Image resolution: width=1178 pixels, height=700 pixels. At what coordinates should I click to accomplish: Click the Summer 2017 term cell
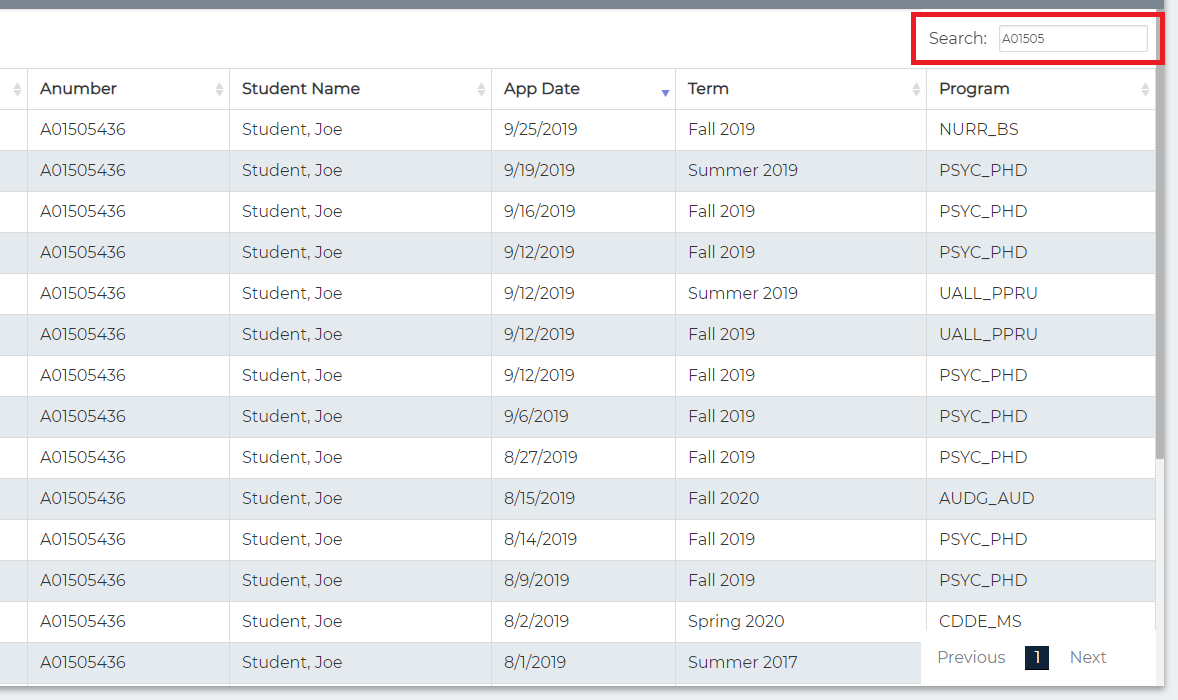pos(742,662)
